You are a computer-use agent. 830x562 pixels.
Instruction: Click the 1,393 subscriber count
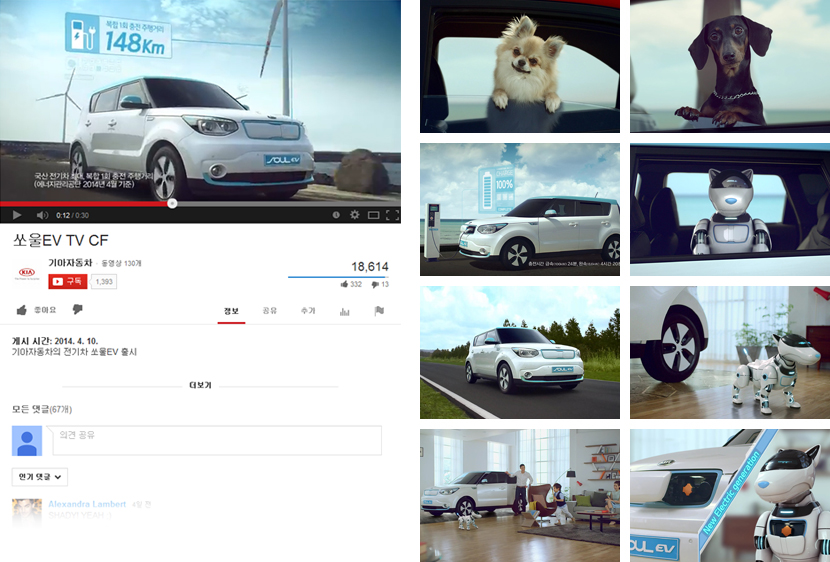[104, 282]
